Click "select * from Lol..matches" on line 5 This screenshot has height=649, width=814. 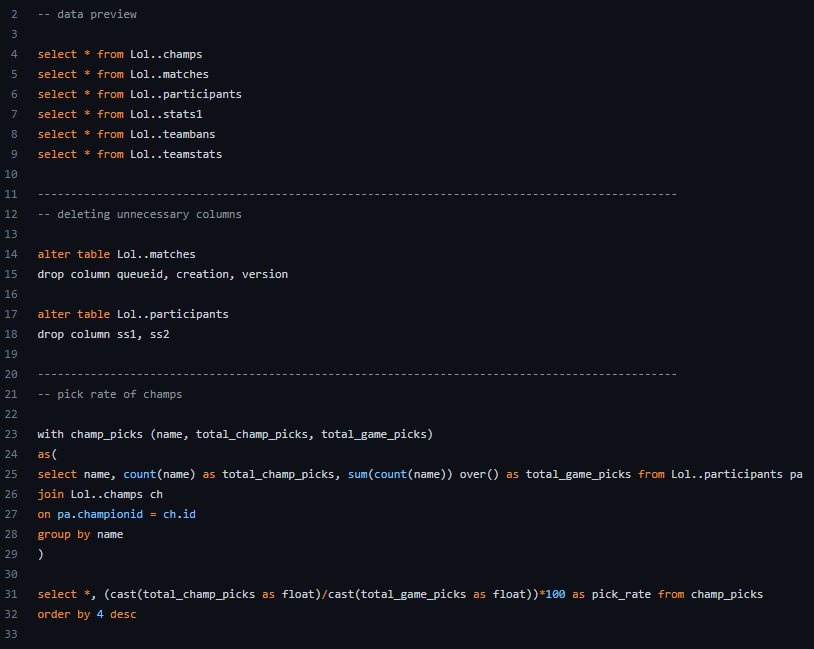(123, 74)
